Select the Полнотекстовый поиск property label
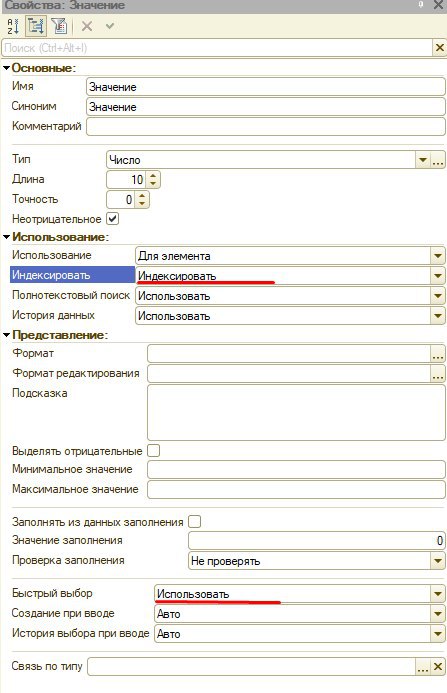Screen dimensions: 447x693 tap(71, 295)
